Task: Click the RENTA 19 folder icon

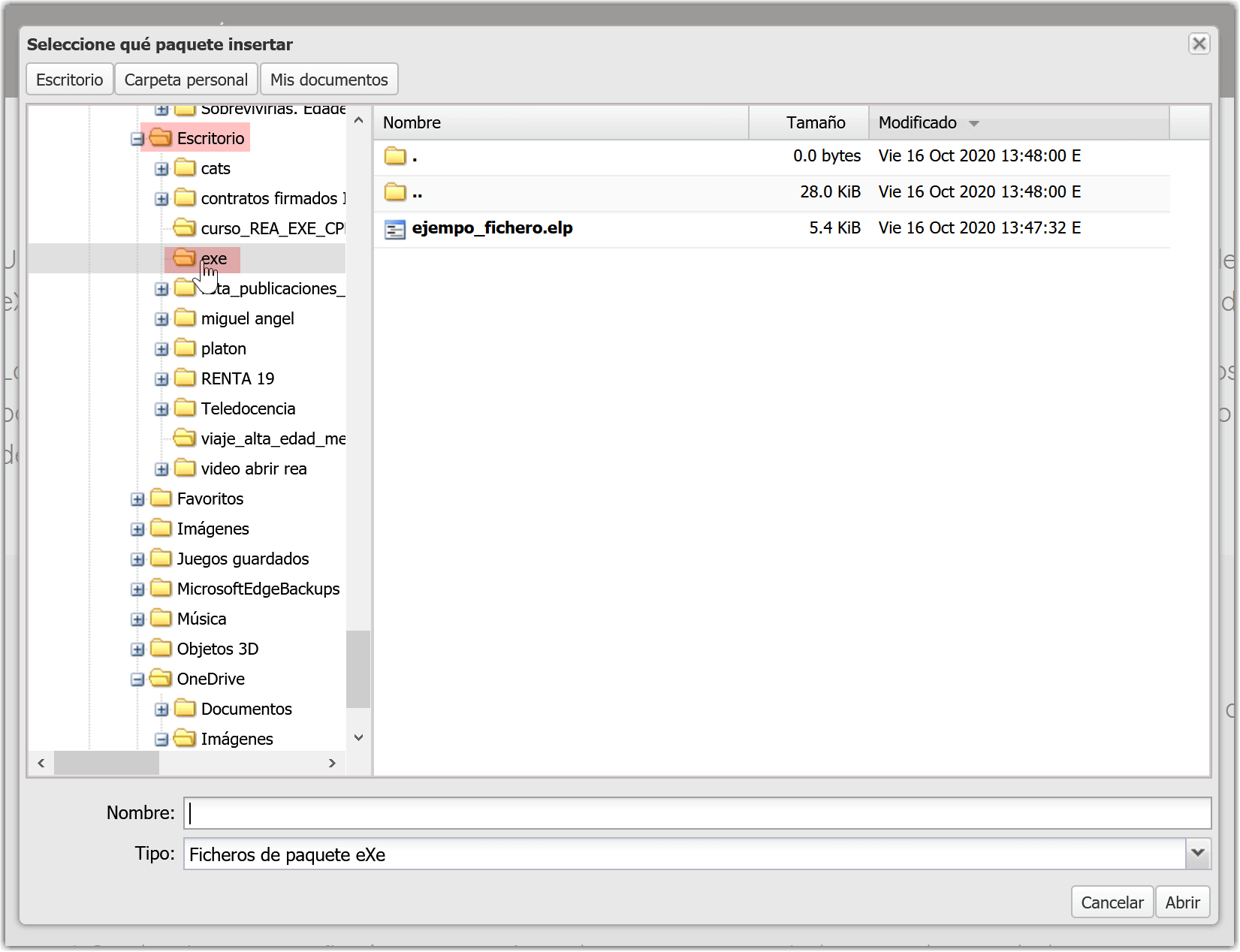Action: [x=185, y=378]
